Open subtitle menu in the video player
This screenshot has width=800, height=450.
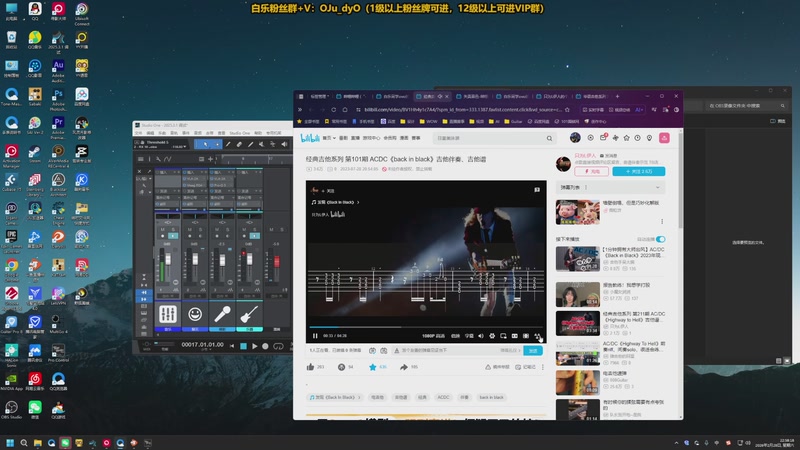[469, 336]
